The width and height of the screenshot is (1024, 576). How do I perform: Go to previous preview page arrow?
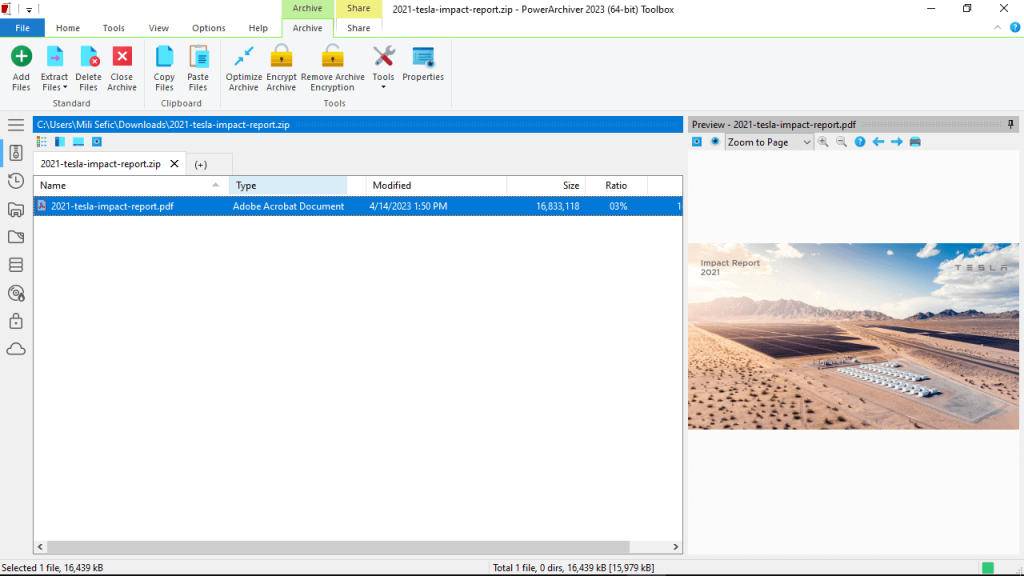click(x=878, y=142)
